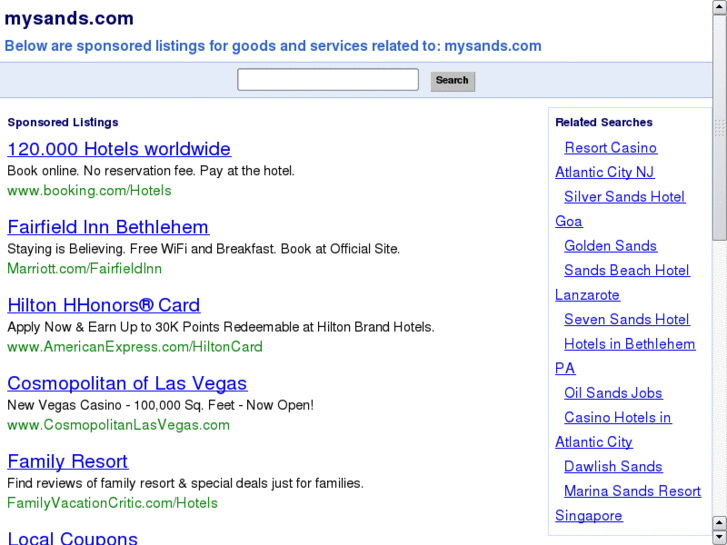The image size is (727, 545).
Task: Click 'Find reviews of family resort' text
Action: [185, 483]
